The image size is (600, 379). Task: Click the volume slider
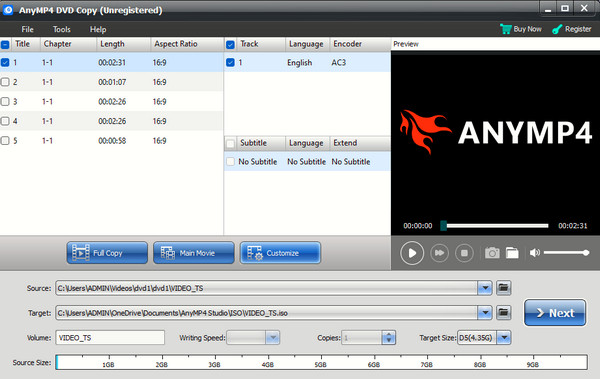pos(566,253)
